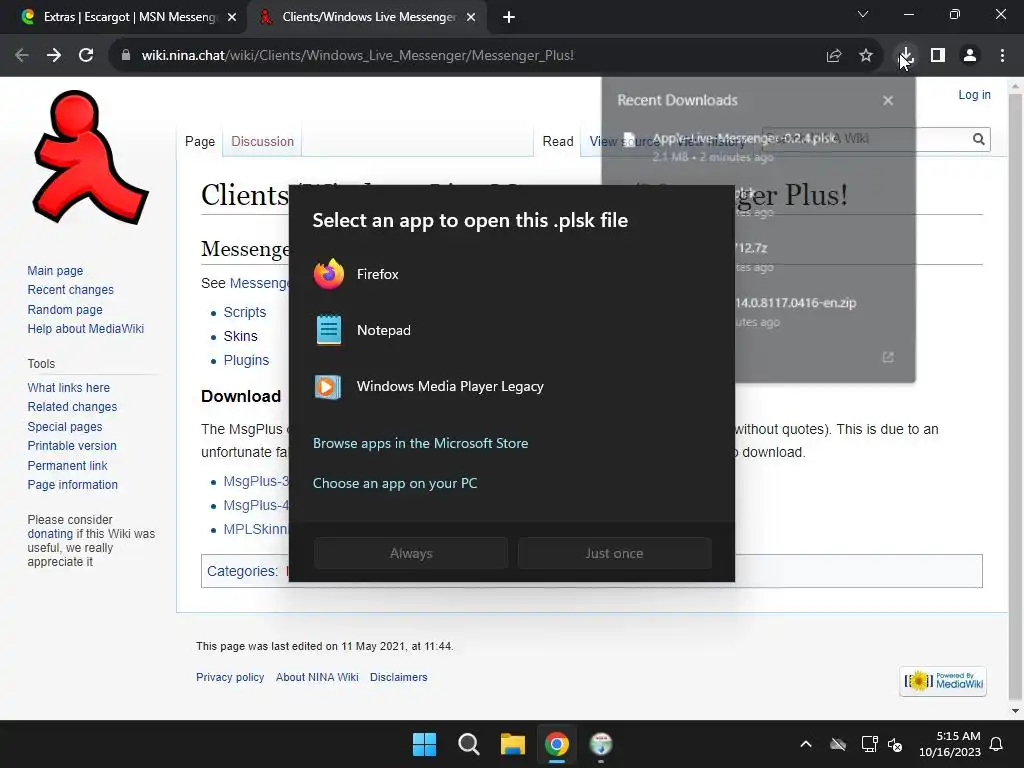Open a new browser tab

click(x=509, y=18)
